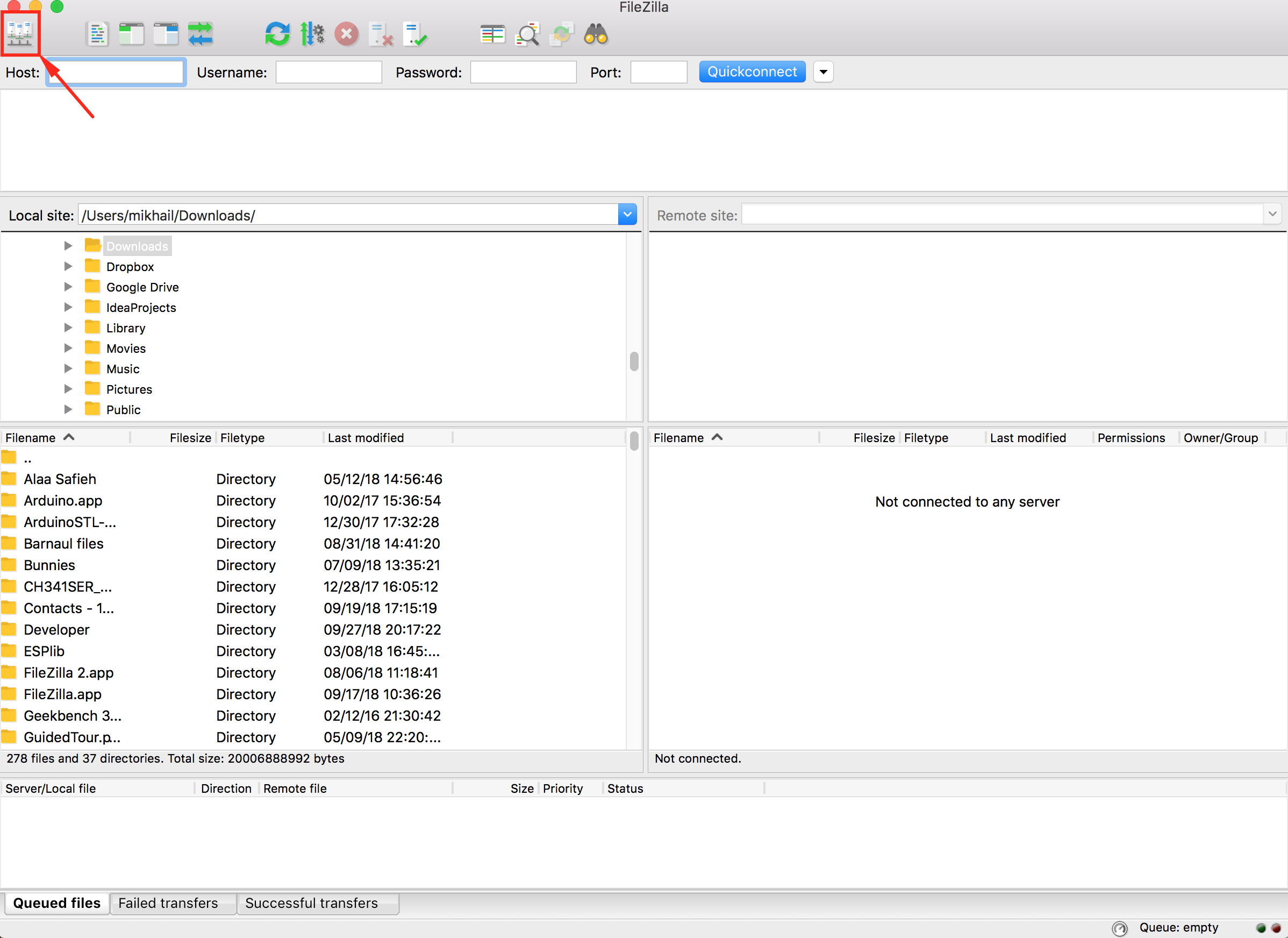Image resolution: width=1288 pixels, height=938 pixels.
Task: Click the Quickconnect button
Action: click(752, 72)
